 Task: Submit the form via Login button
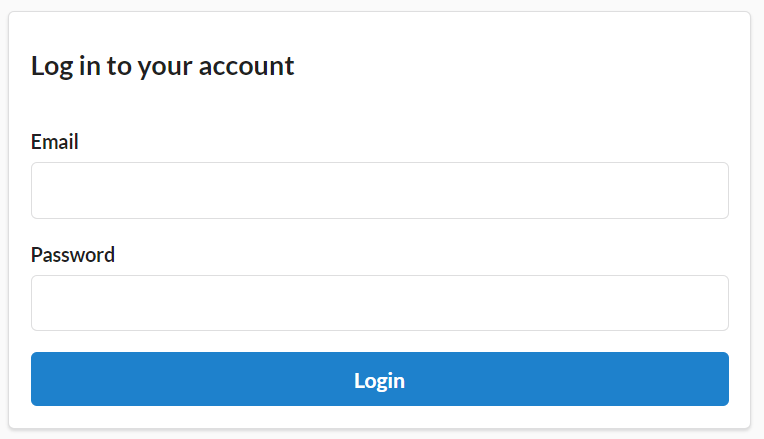point(380,379)
